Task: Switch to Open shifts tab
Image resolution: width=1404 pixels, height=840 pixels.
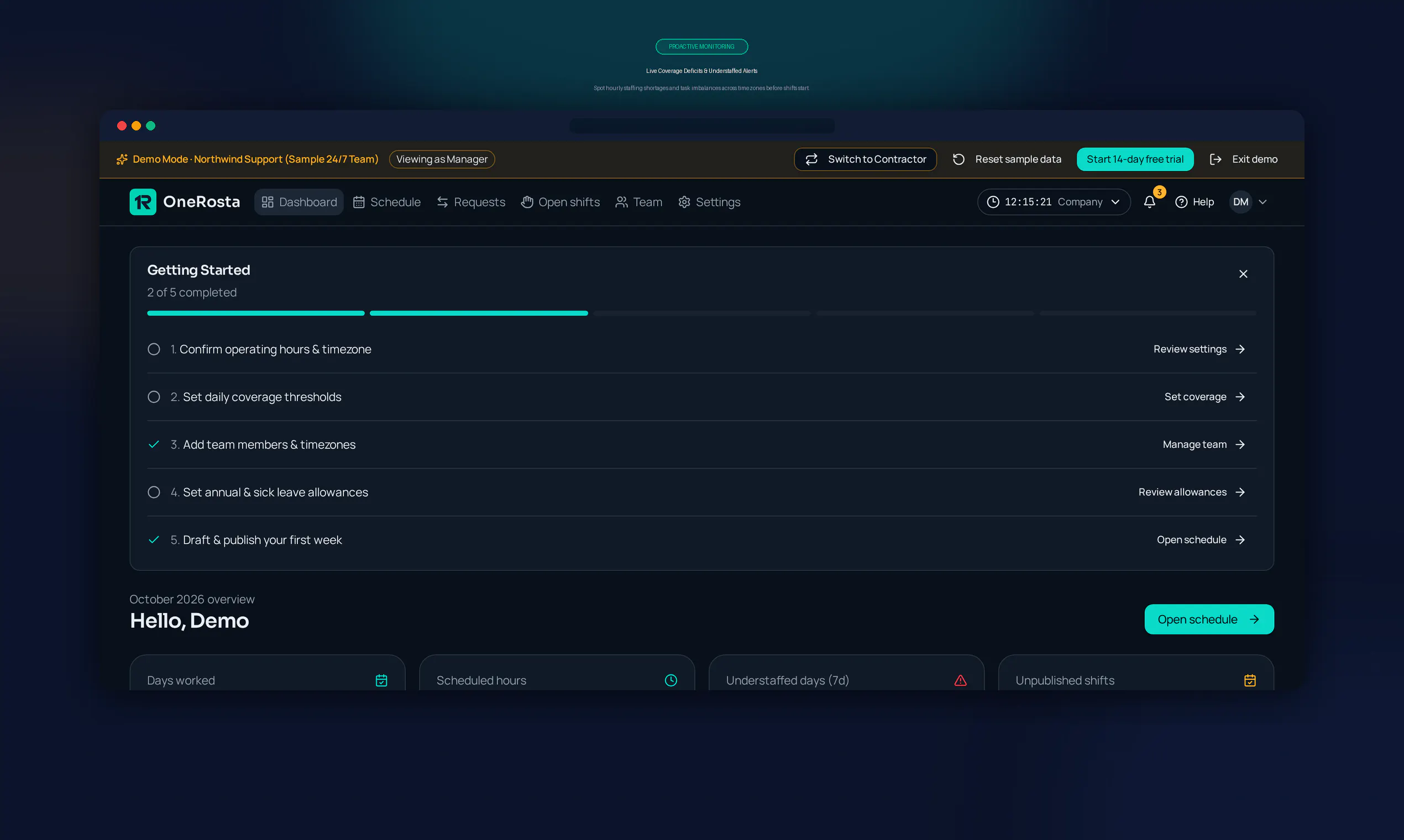Action: pyautogui.click(x=560, y=202)
